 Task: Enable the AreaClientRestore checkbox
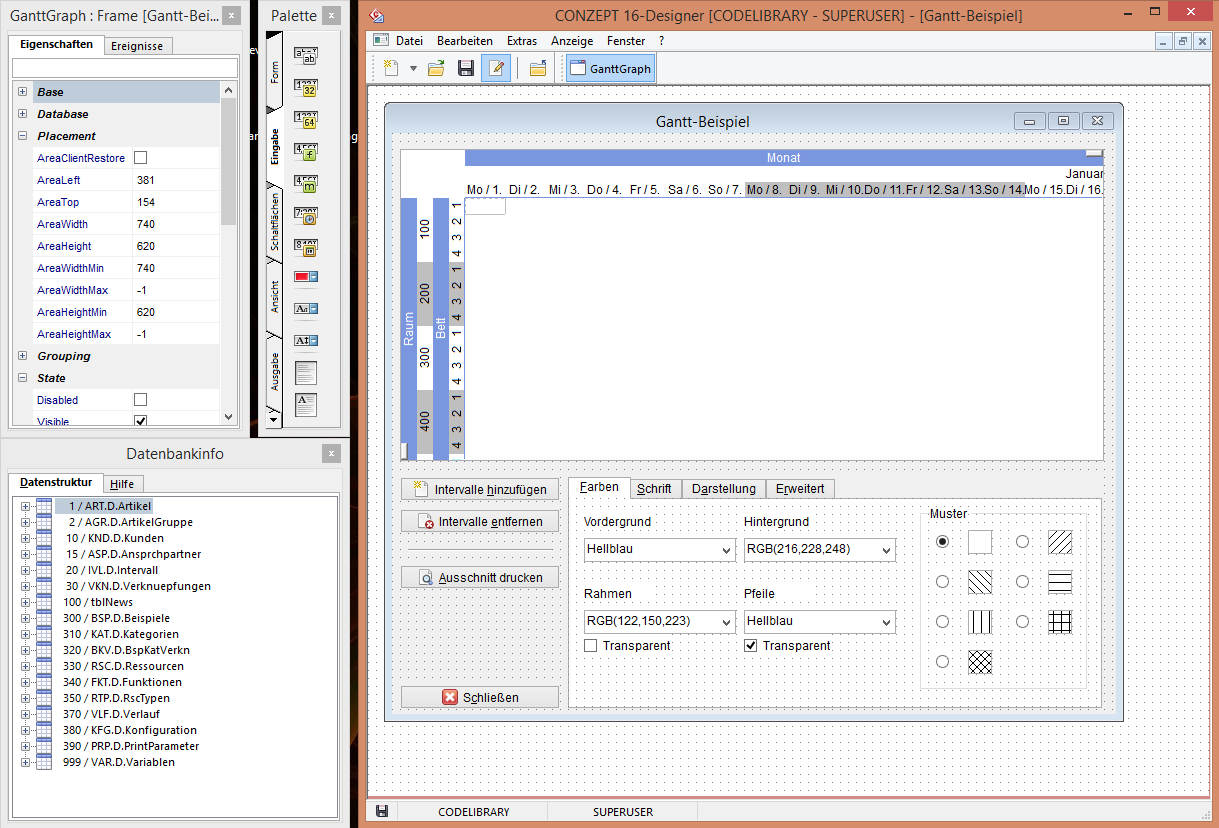[141, 158]
